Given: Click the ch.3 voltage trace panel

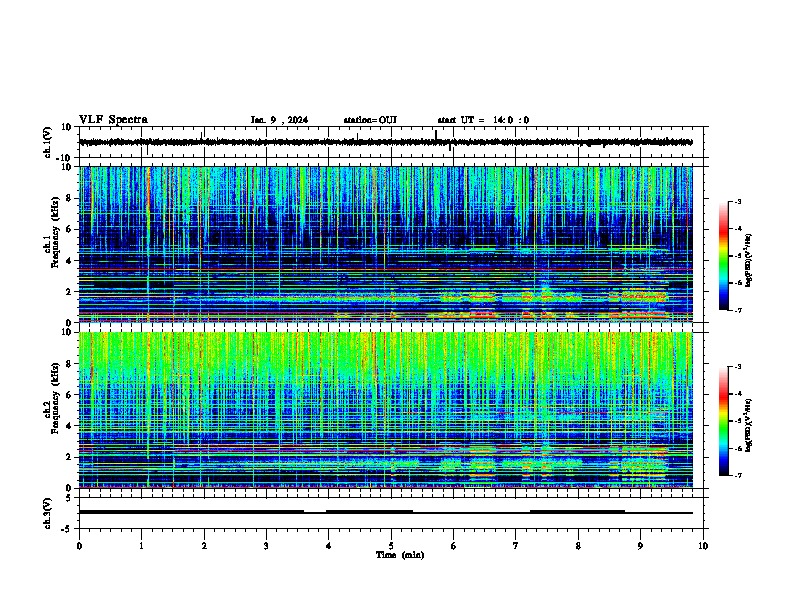Looking at the screenshot, I should click(393, 513).
